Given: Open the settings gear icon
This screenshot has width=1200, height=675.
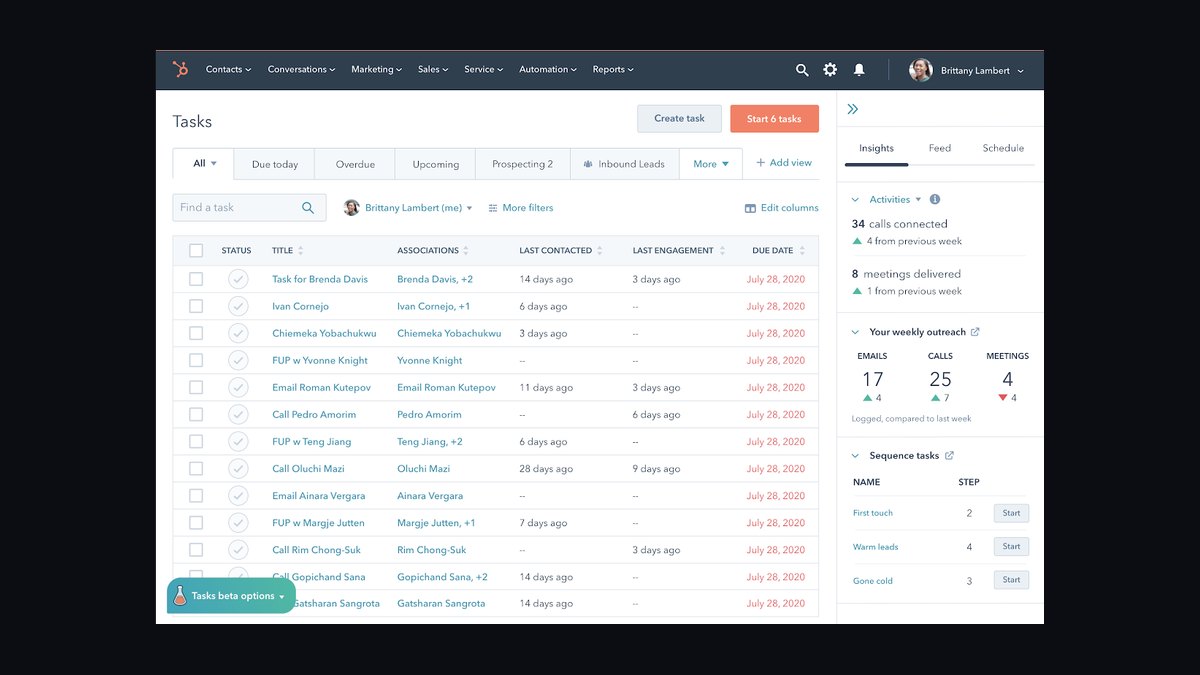Looking at the screenshot, I should pyautogui.click(x=830, y=70).
